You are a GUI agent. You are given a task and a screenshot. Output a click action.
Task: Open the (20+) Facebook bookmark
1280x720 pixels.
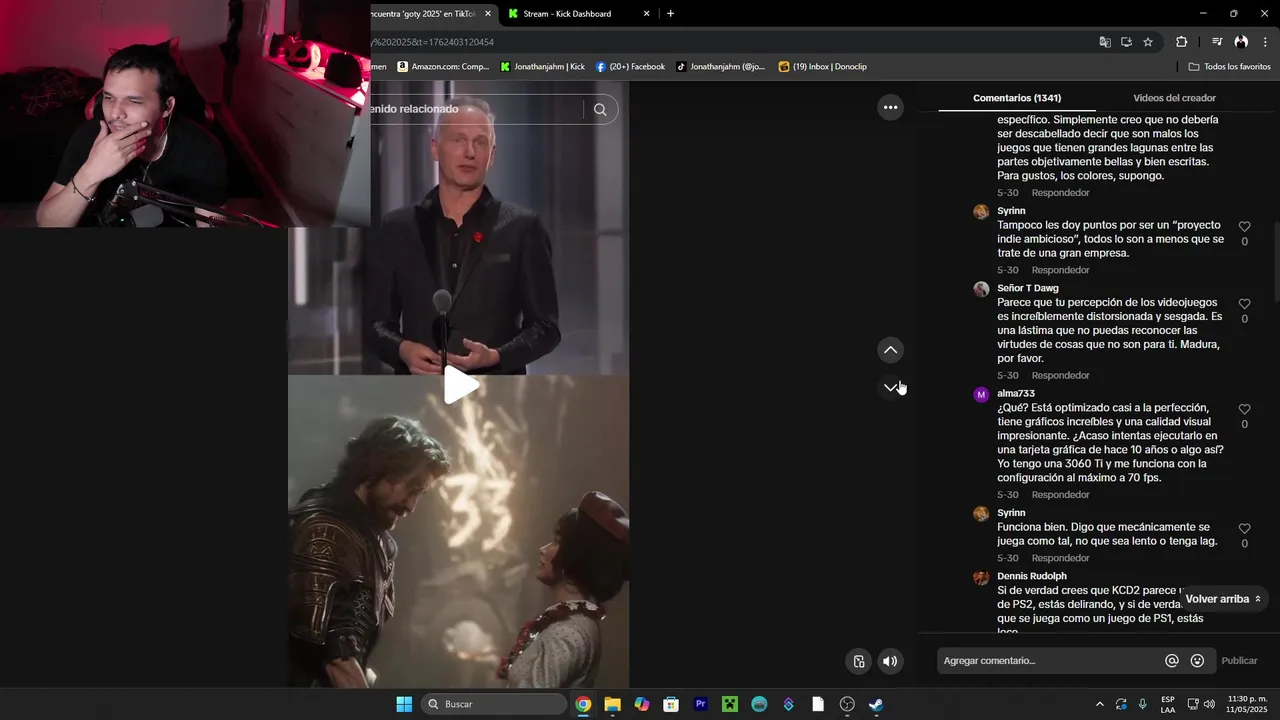click(630, 67)
